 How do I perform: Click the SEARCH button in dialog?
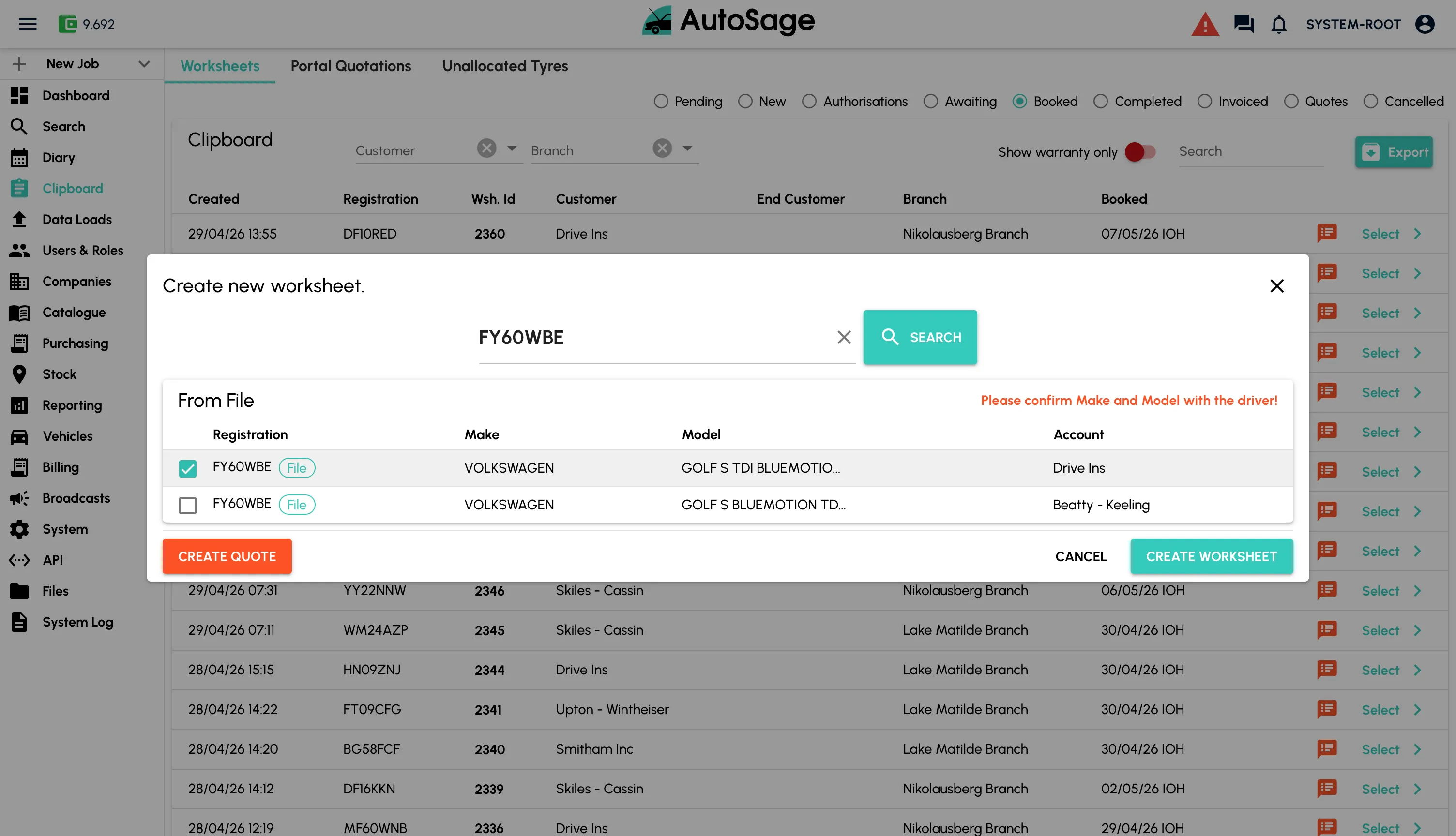click(920, 337)
